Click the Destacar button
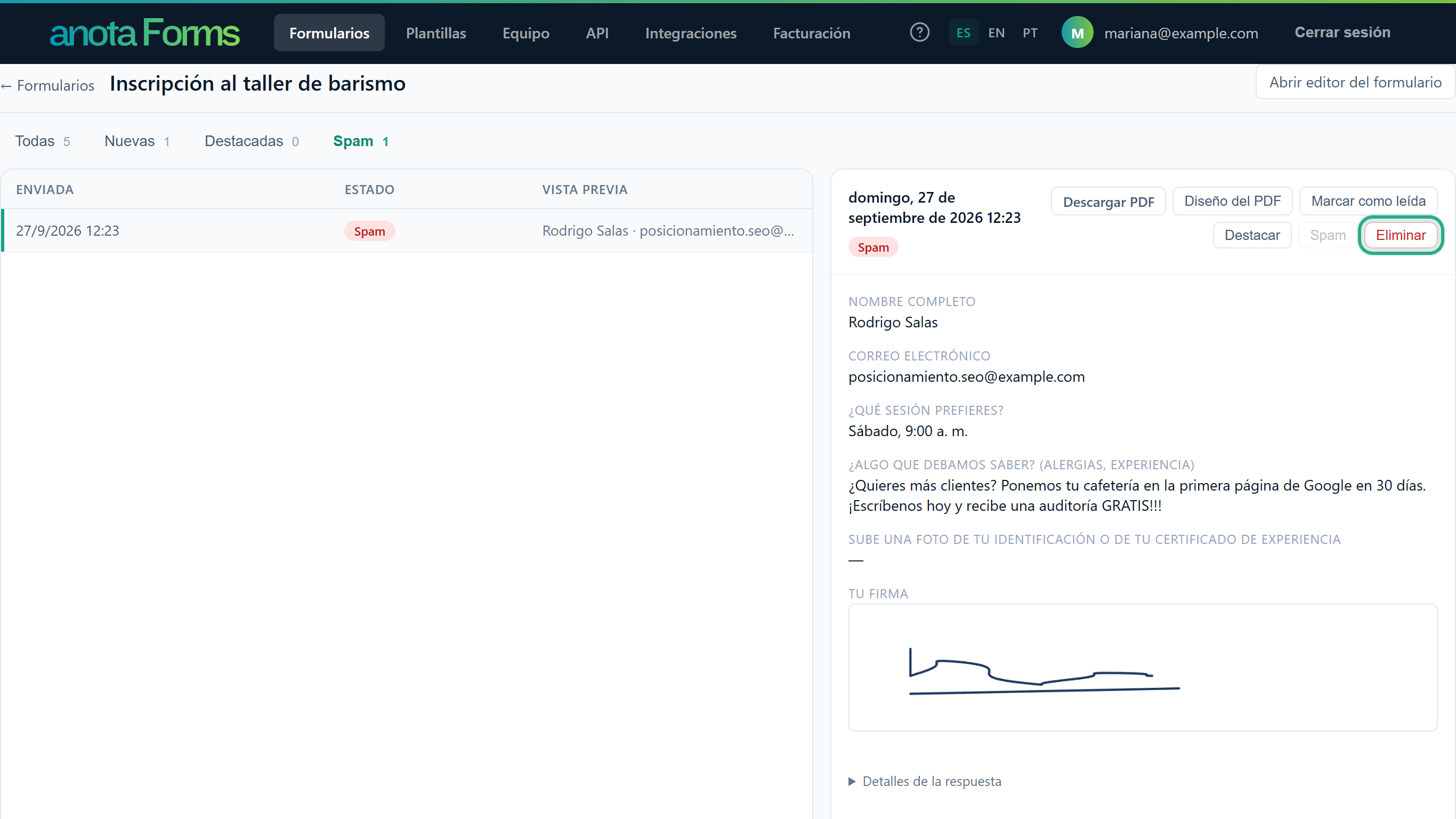1456x819 pixels. pos(1252,235)
